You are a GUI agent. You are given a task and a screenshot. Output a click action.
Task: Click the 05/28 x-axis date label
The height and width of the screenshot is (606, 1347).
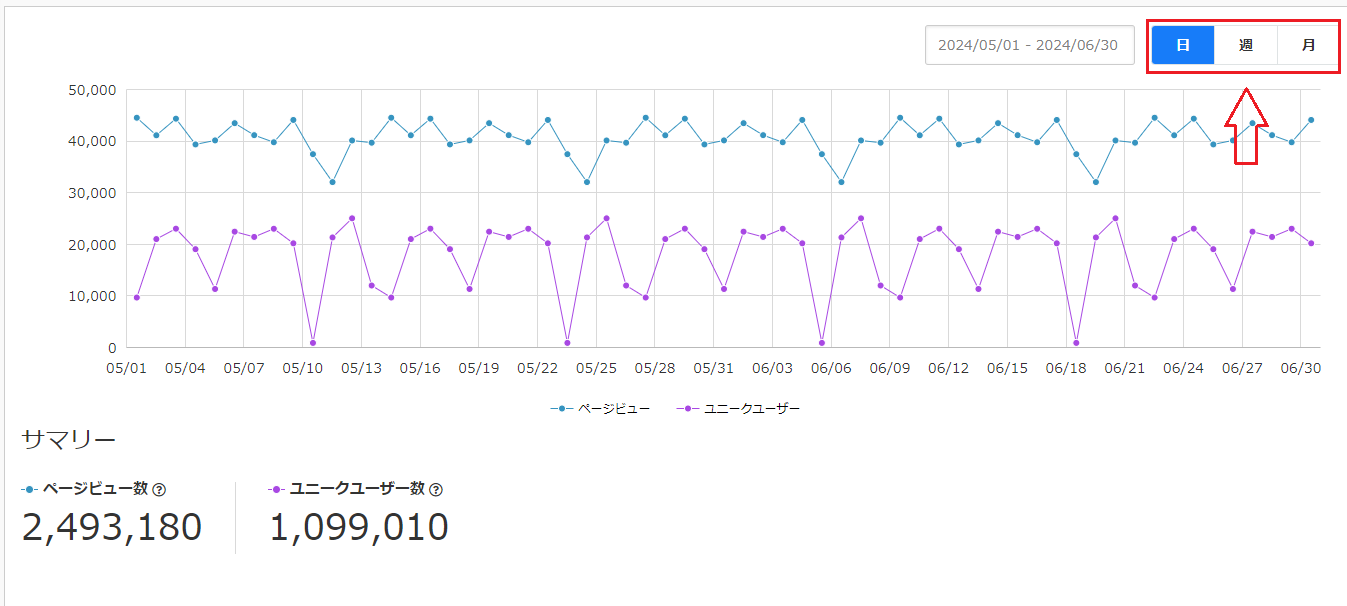(655, 368)
